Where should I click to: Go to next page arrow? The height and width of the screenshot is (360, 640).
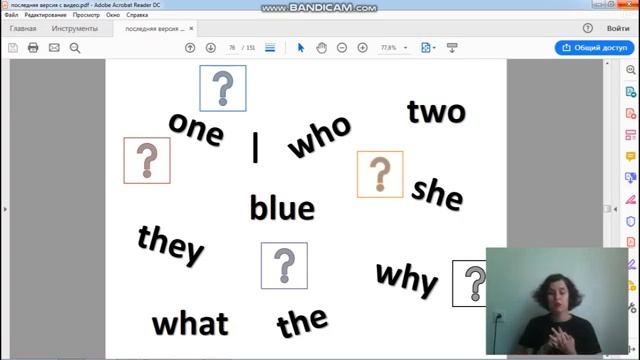tap(211, 48)
